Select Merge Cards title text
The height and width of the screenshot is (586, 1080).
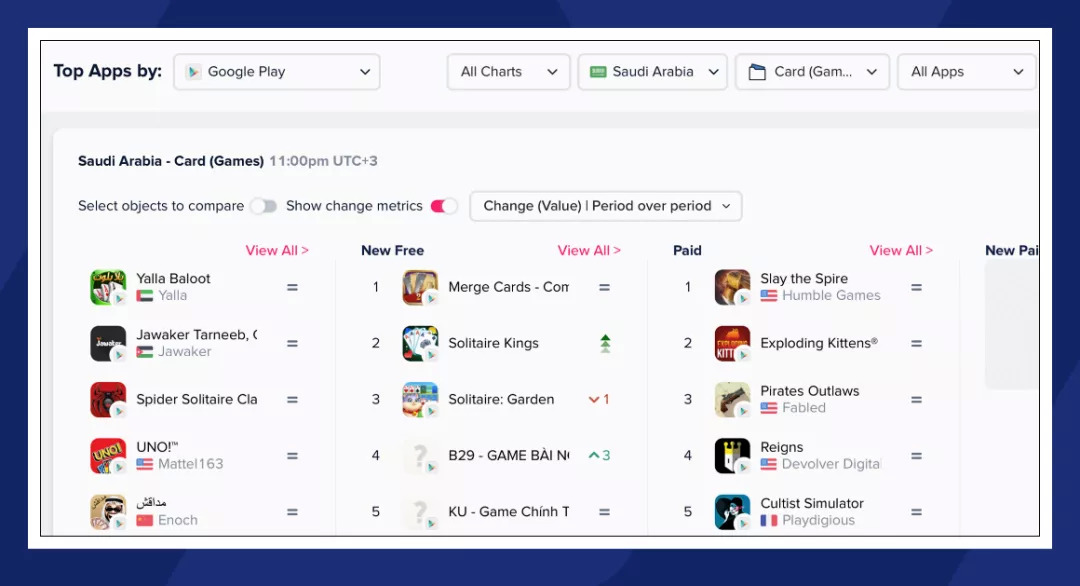point(508,287)
